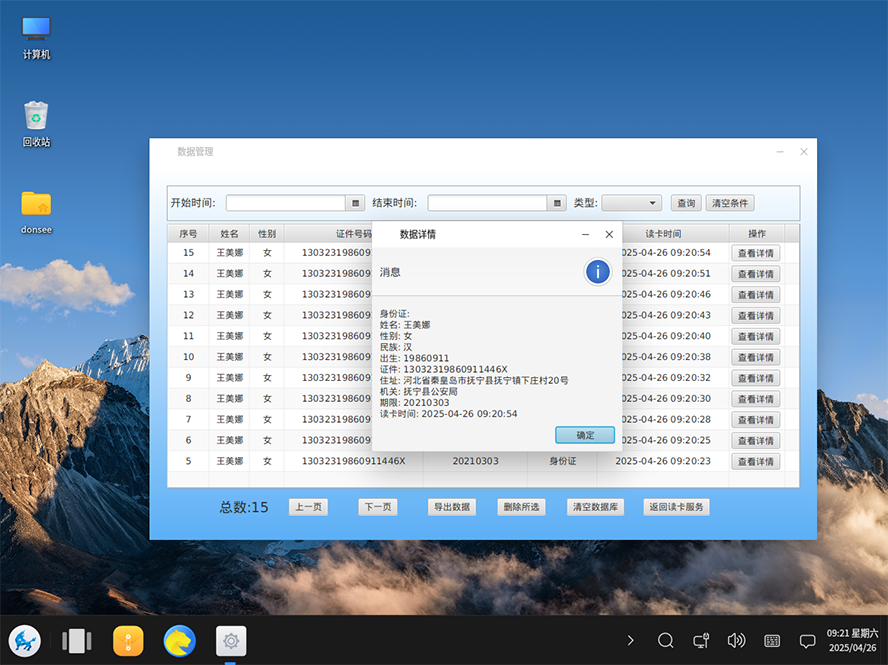The width and height of the screenshot is (888, 665).
Task: Click the info icon in 数据详情 dialog
Action: pos(597,271)
